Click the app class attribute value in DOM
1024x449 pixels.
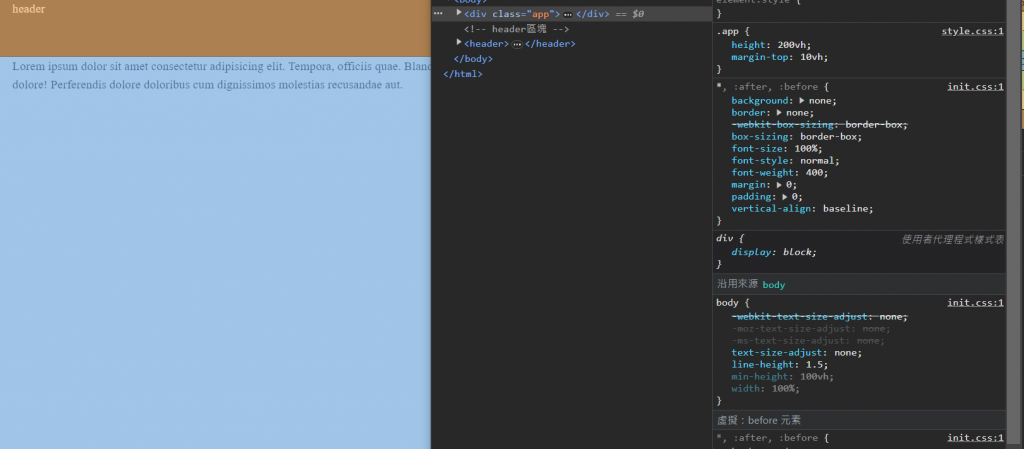pyautogui.click(x=541, y=14)
